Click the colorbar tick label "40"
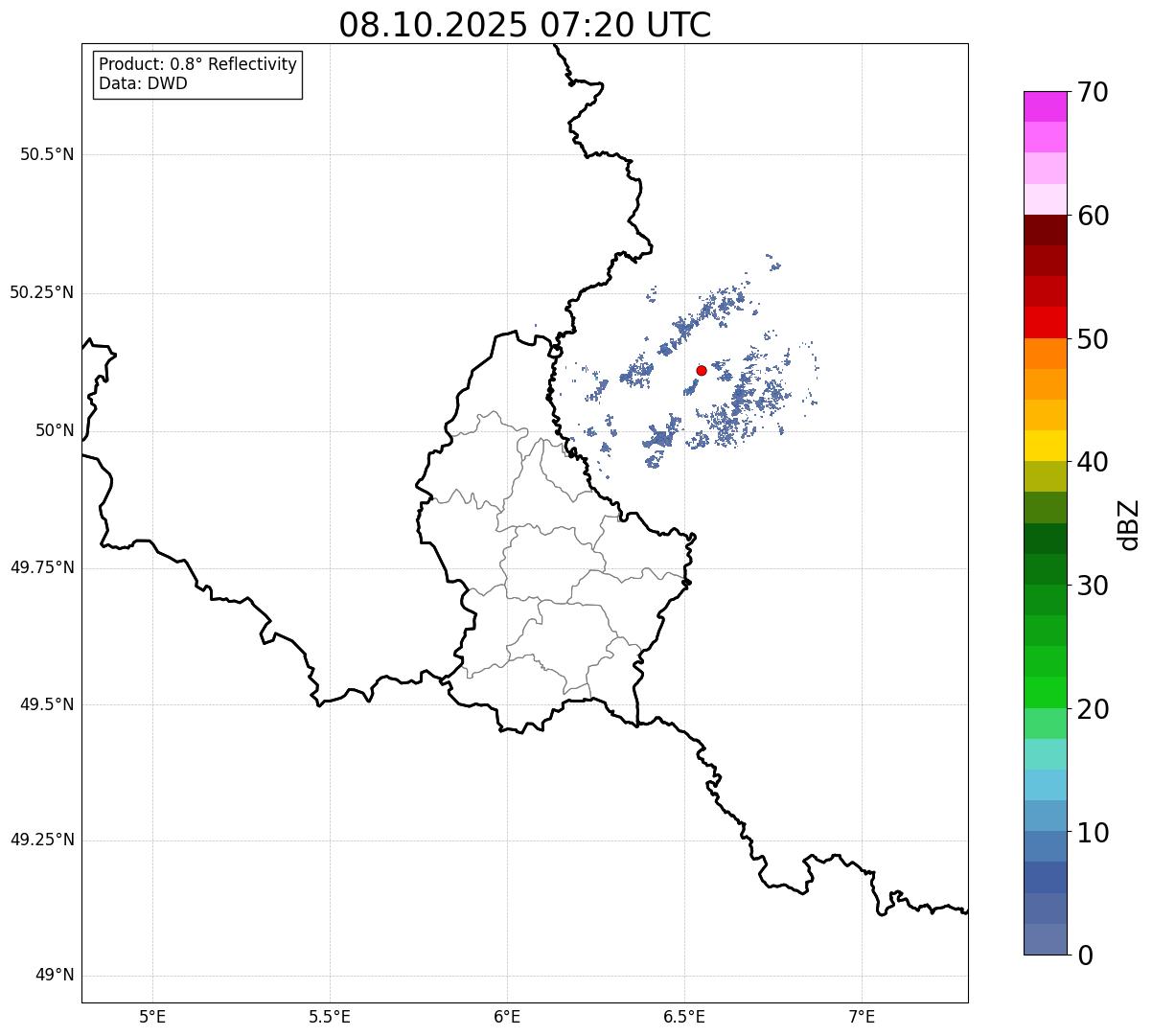The width and height of the screenshot is (1152, 1036). pos(1093,462)
